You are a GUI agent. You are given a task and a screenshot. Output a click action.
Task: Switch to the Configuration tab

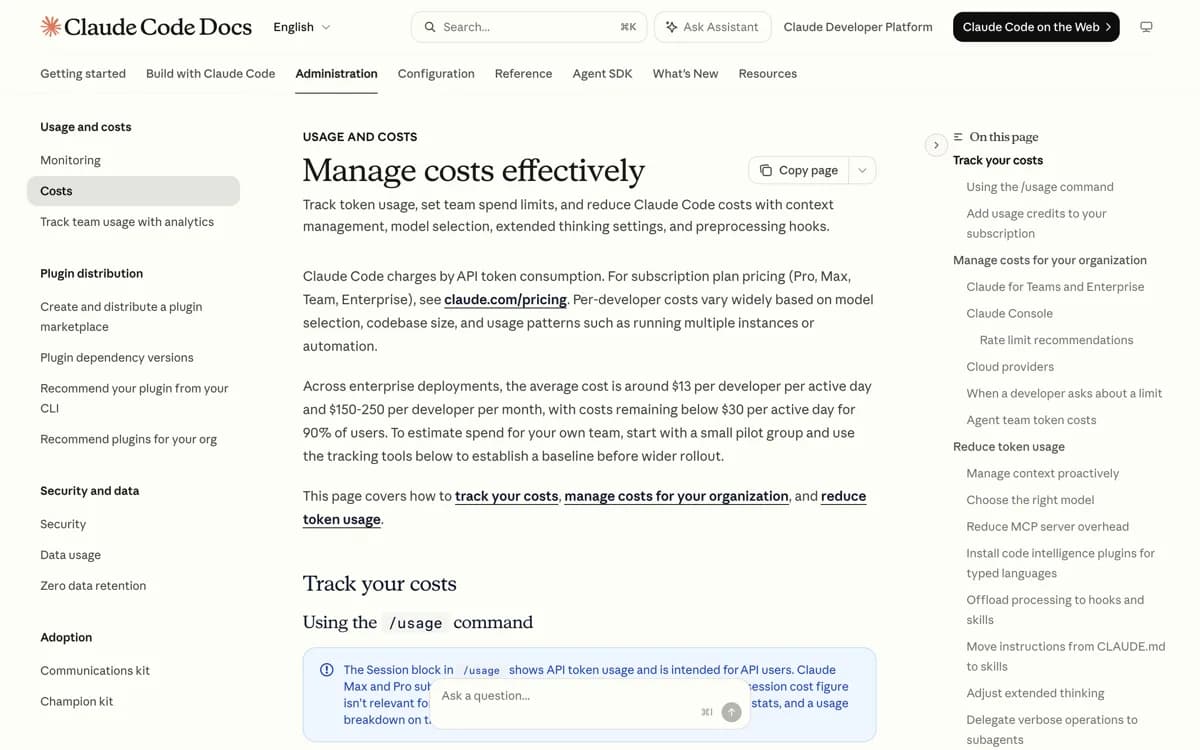click(x=436, y=73)
